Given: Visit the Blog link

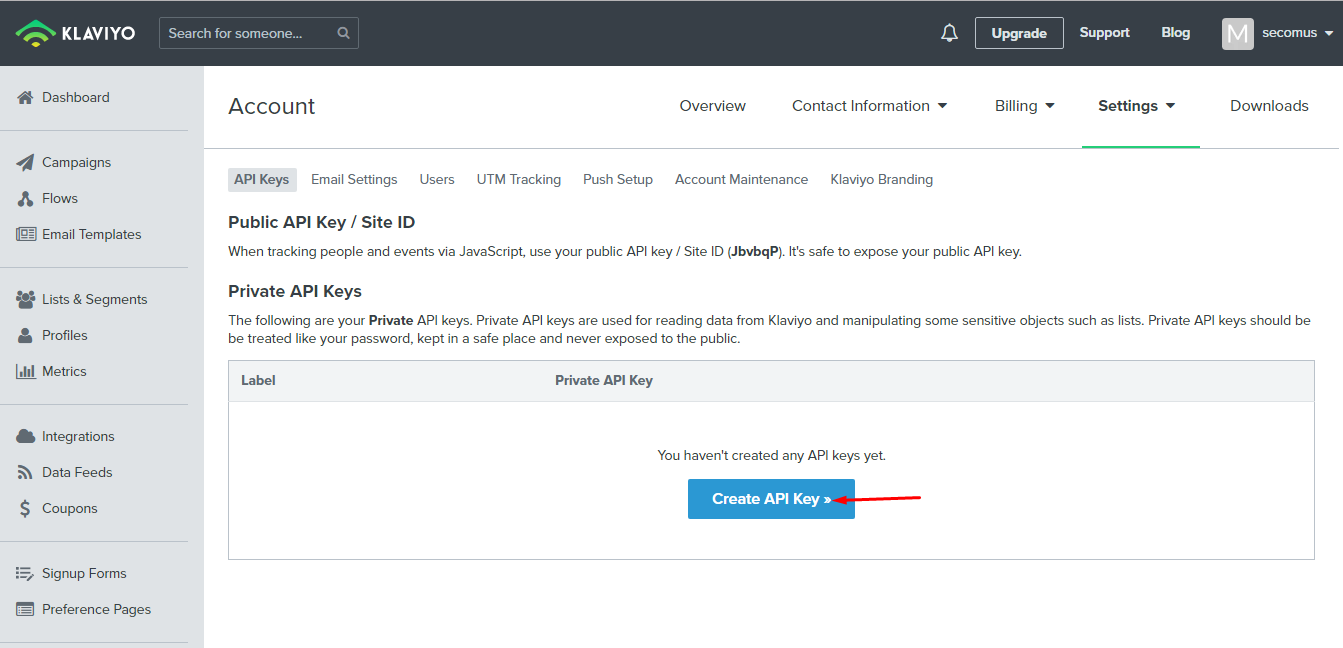Looking at the screenshot, I should [1176, 33].
